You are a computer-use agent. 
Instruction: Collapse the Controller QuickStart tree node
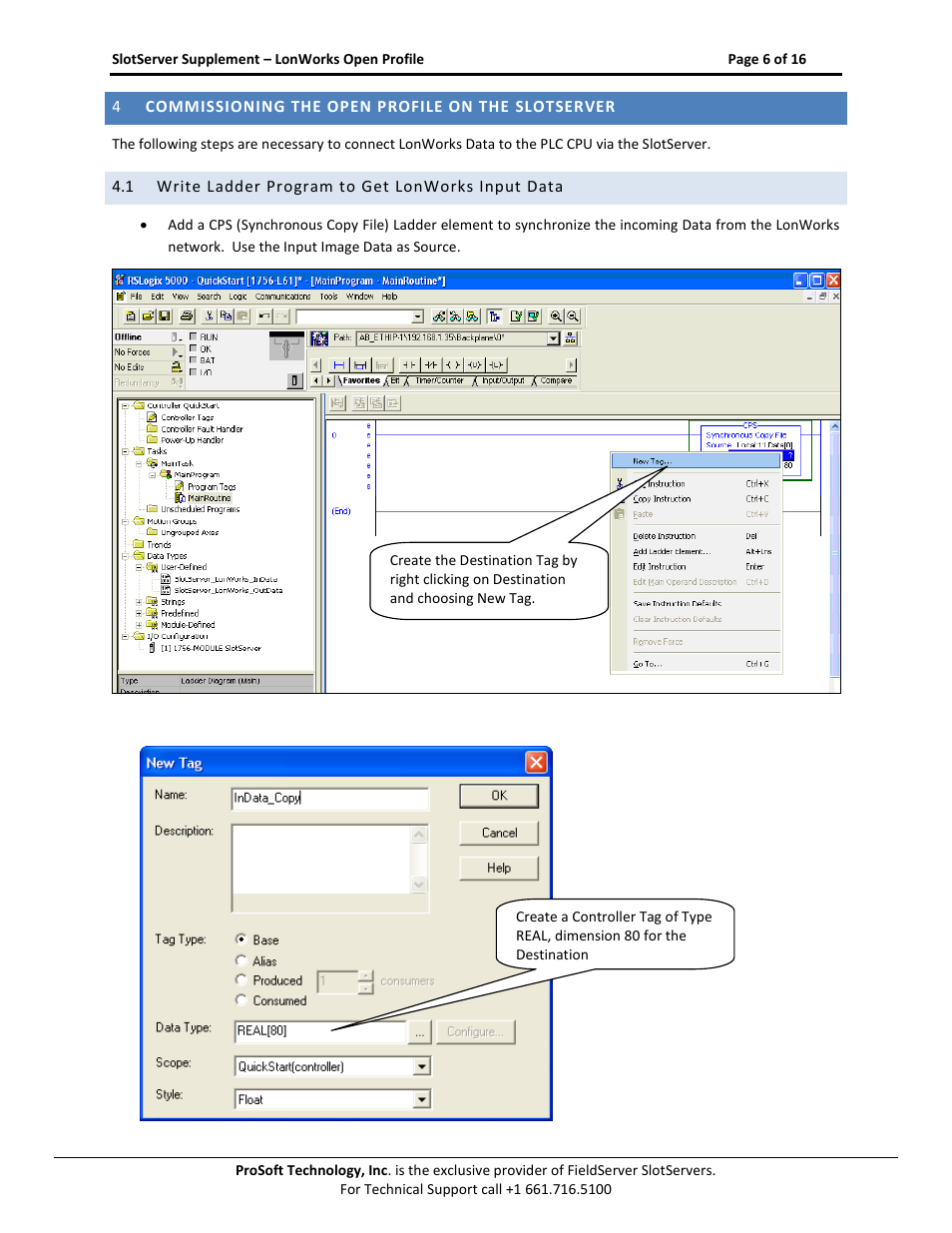(x=126, y=406)
